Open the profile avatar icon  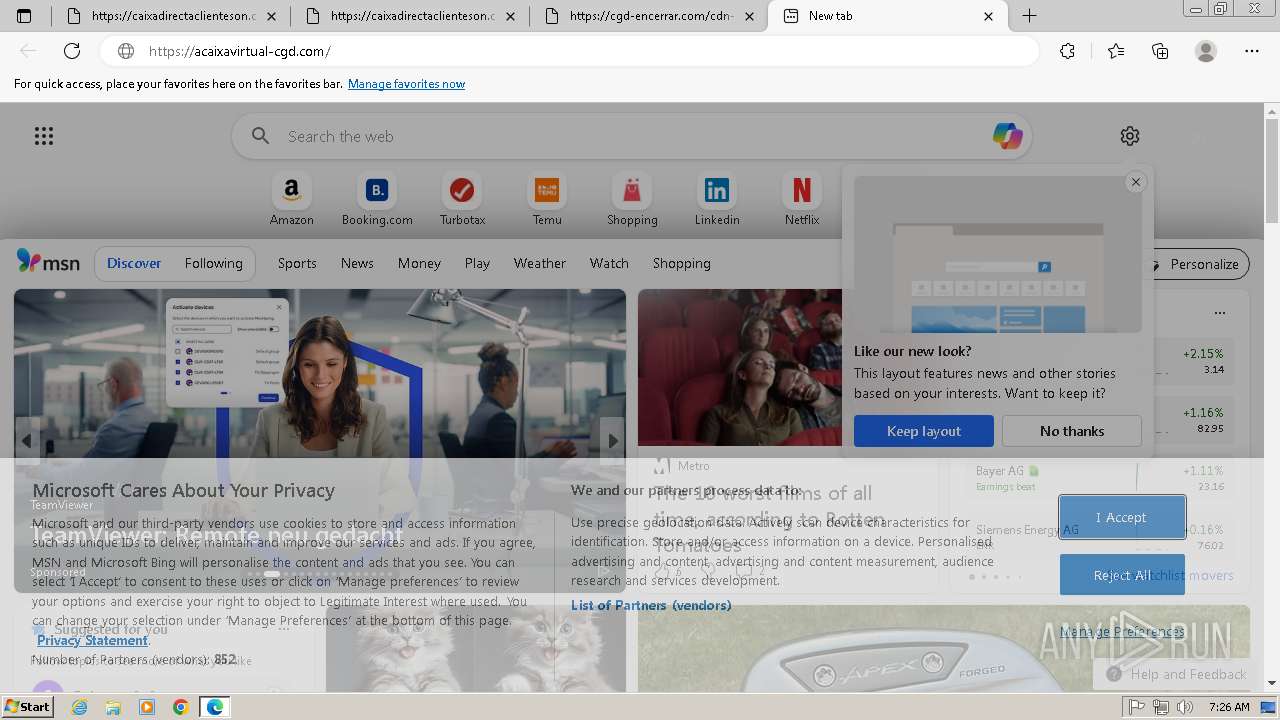coord(1206,51)
